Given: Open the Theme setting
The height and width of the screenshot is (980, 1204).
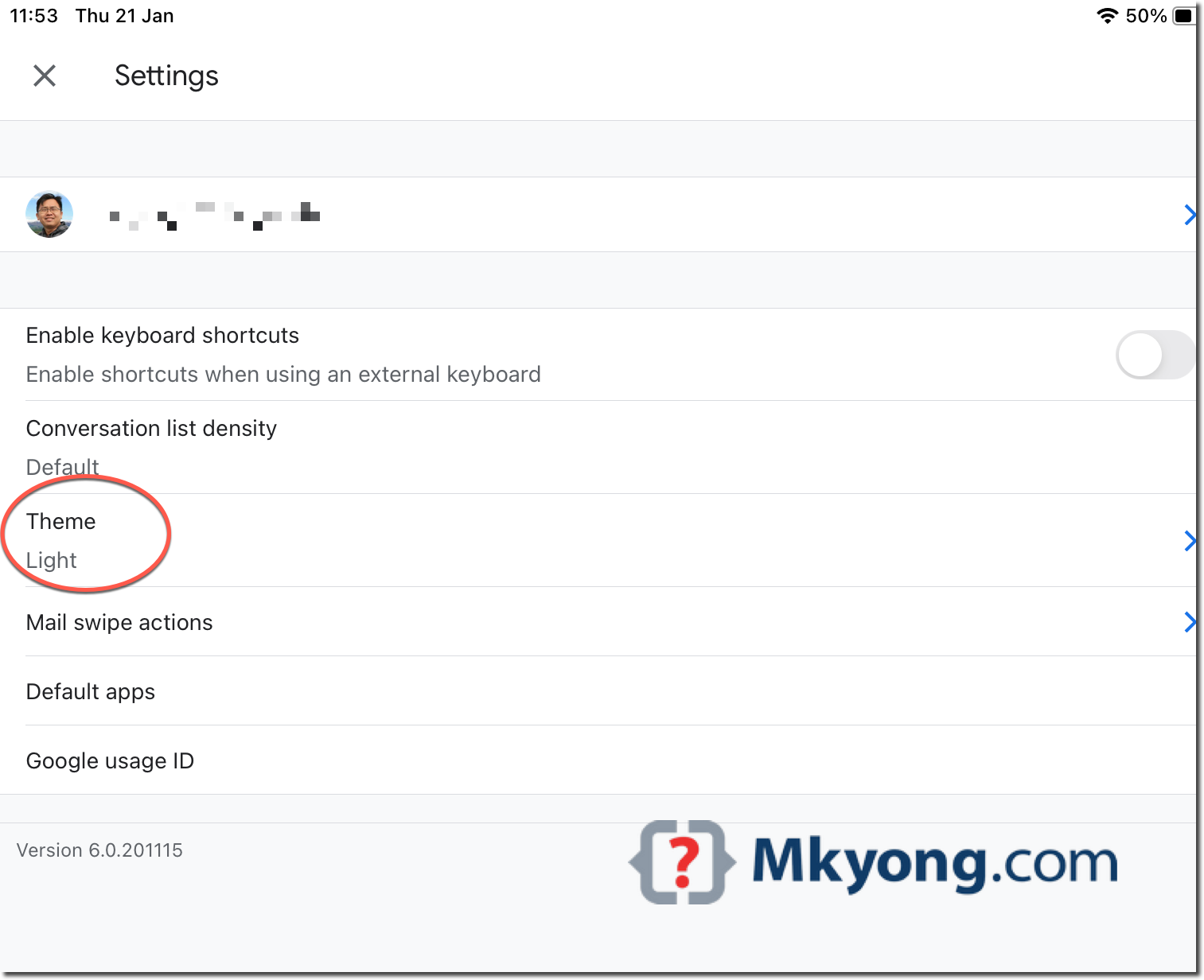Looking at the screenshot, I should coord(598,540).
